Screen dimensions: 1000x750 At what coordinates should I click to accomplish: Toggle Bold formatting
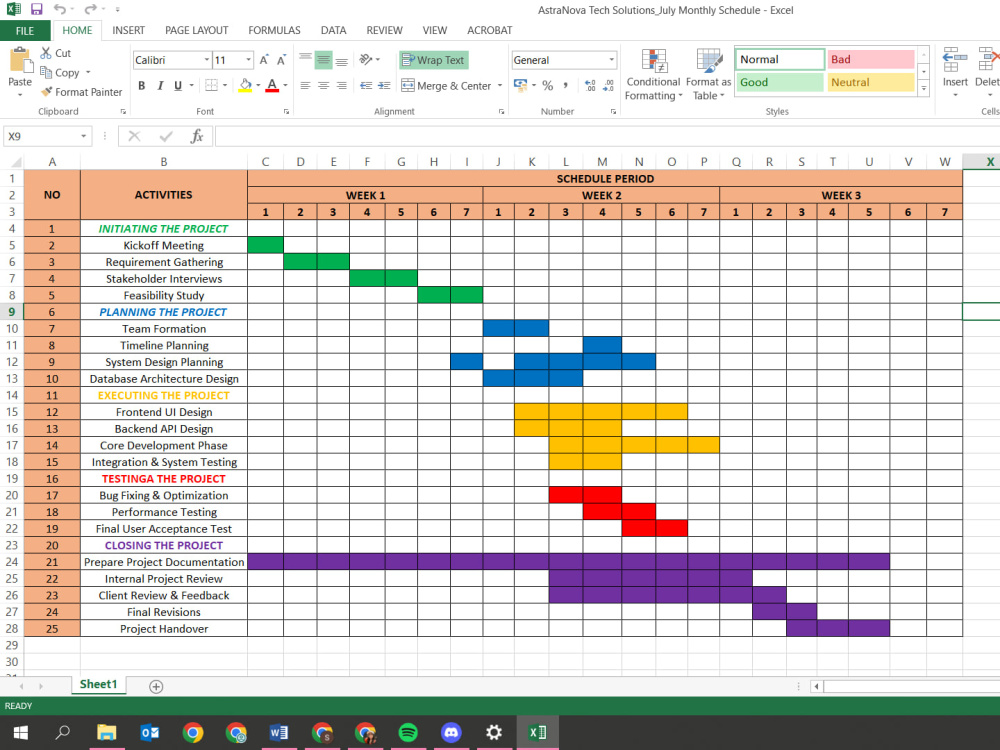(142, 85)
